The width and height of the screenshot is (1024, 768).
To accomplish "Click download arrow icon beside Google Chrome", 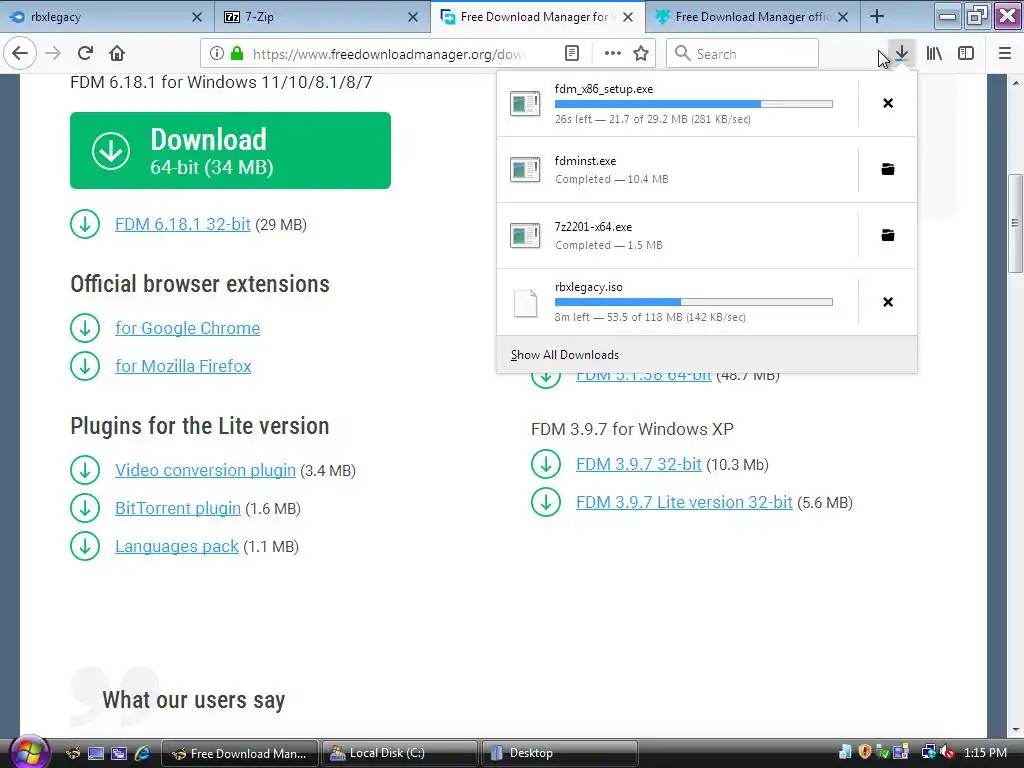I will (85, 328).
